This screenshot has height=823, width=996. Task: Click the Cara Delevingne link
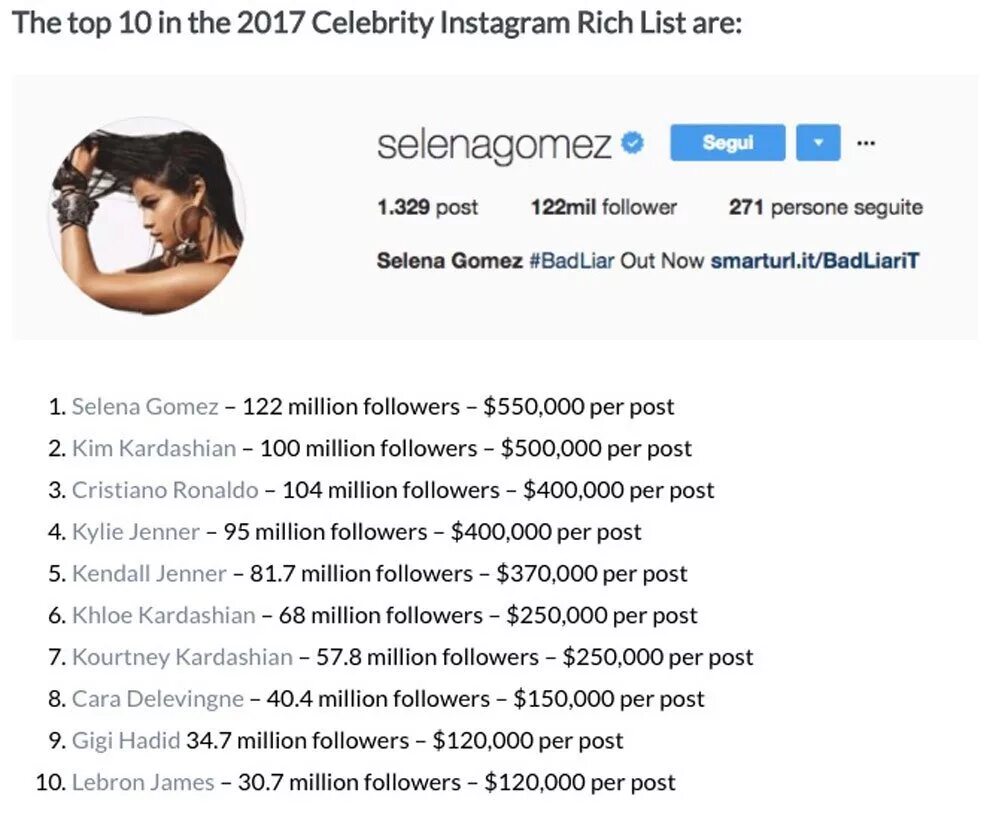(158, 699)
